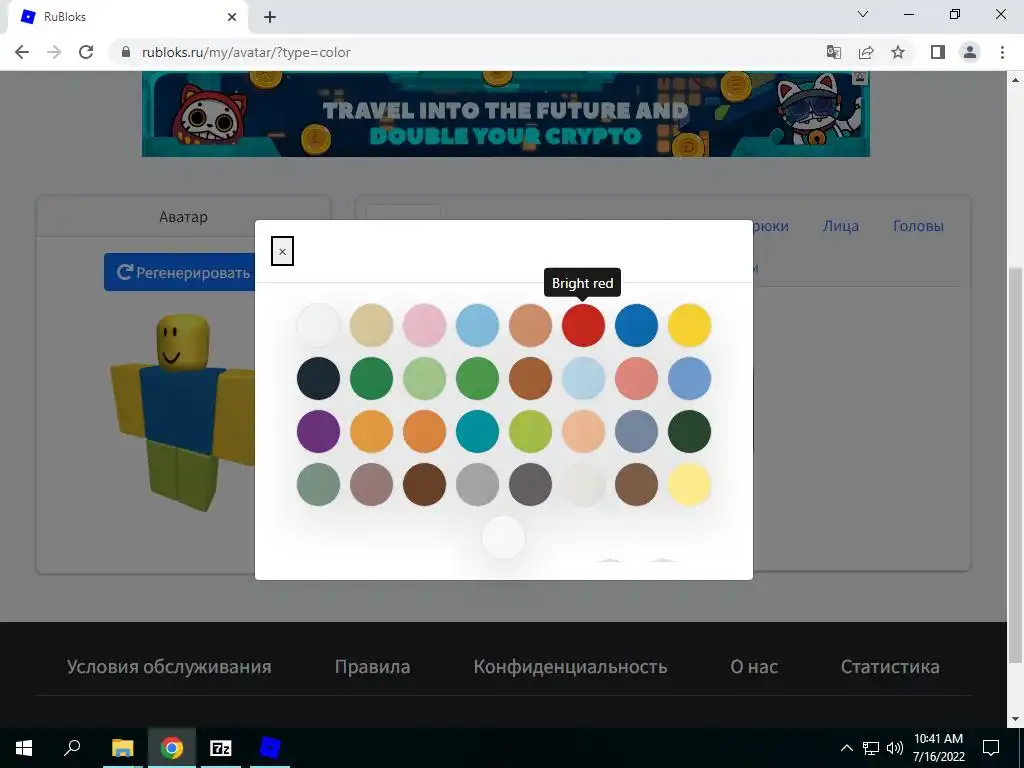This screenshot has height=768, width=1024.
Task: Go forward with the browser arrow
Action: [x=54, y=52]
